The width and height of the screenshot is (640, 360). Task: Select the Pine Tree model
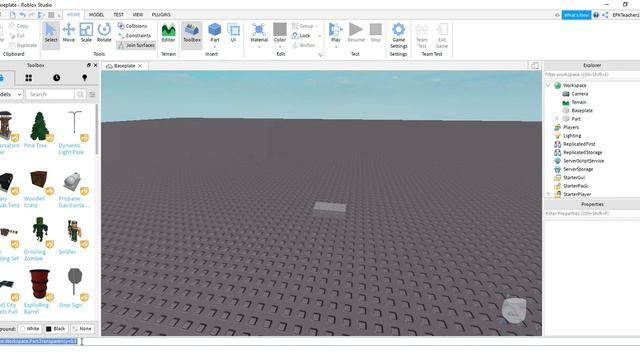coord(40,129)
